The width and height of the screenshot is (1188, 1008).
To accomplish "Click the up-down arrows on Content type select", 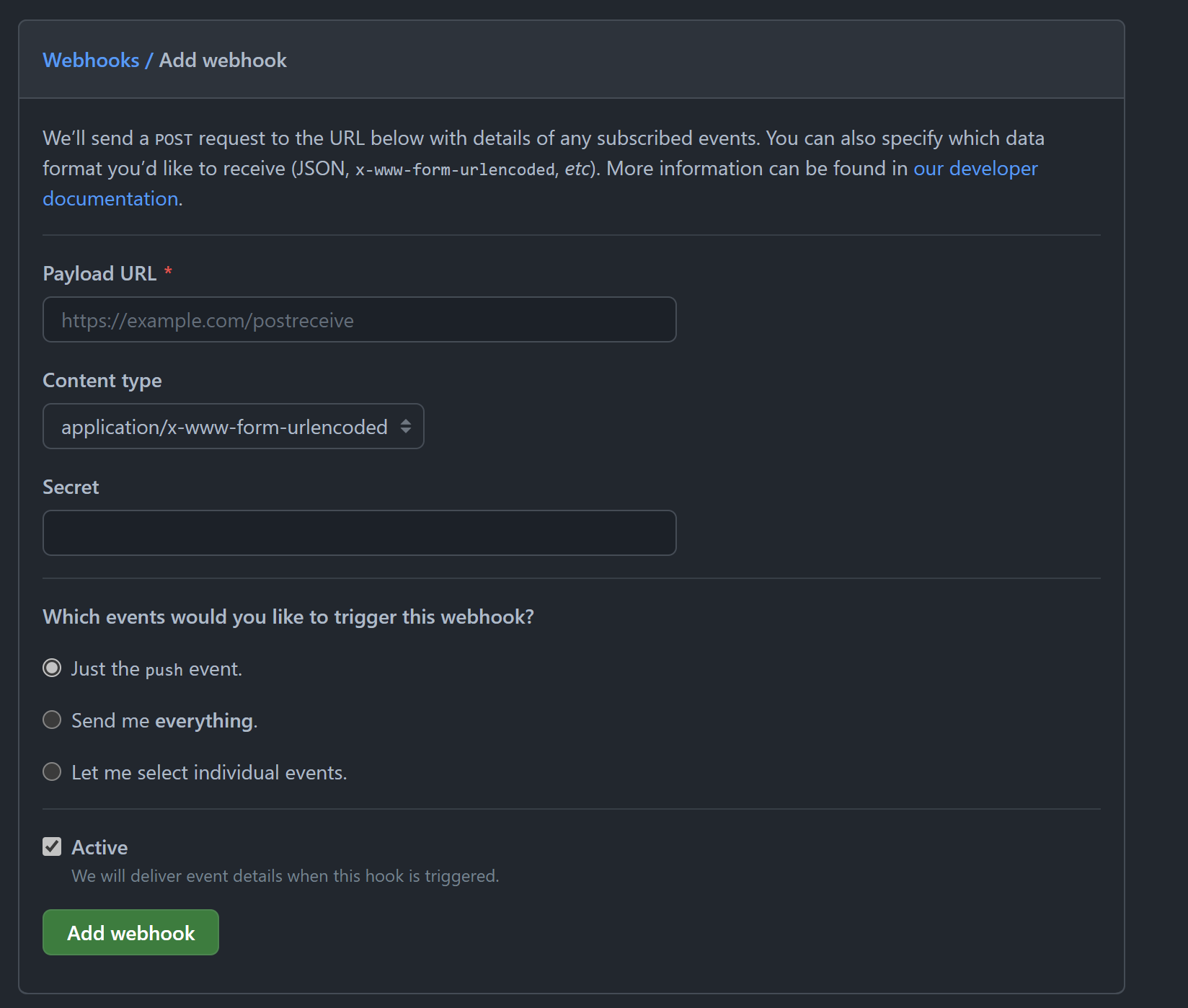I will pyautogui.click(x=406, y=426).
